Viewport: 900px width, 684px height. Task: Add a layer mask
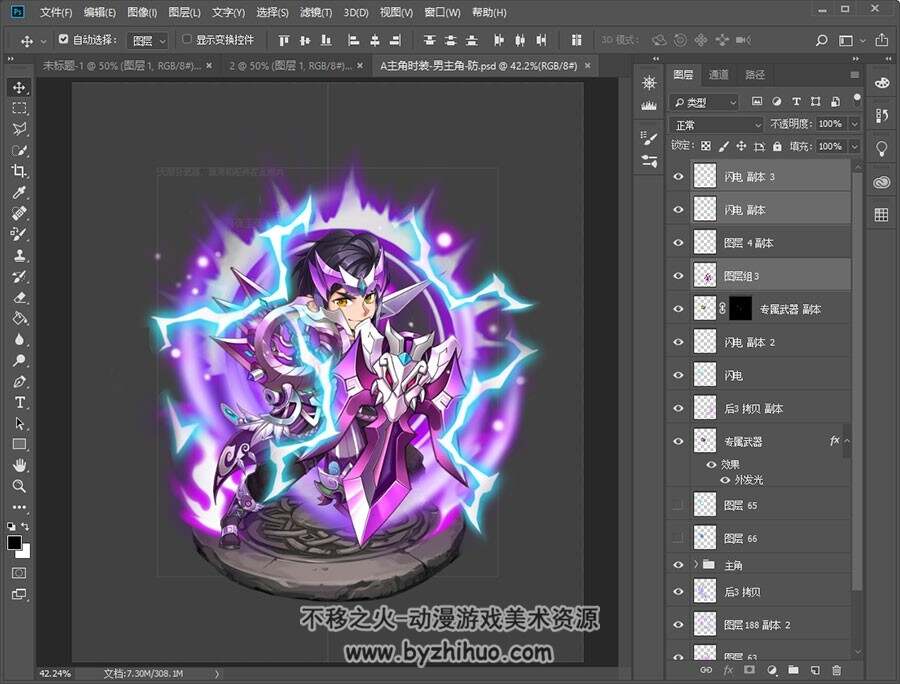(749, 670)
